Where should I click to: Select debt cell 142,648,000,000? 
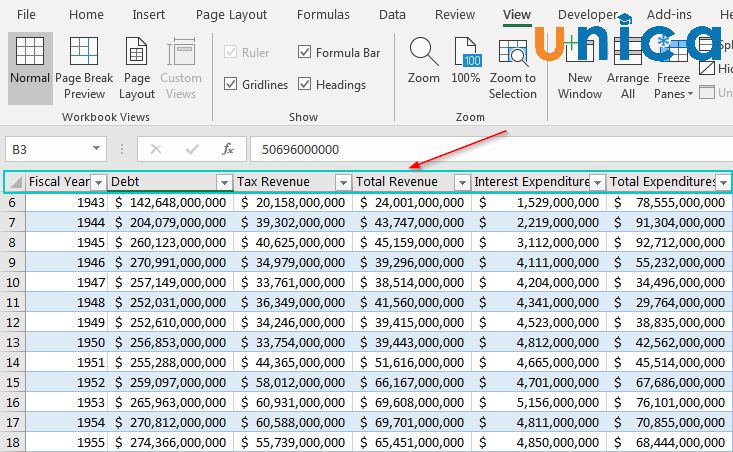tap(171, 202)
